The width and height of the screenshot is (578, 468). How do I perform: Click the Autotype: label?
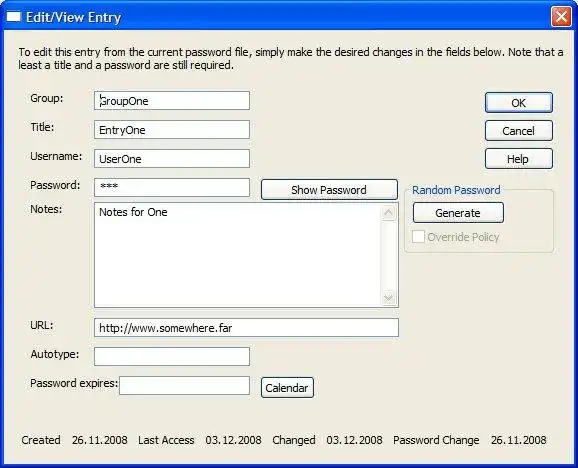(x=55, y=354)
